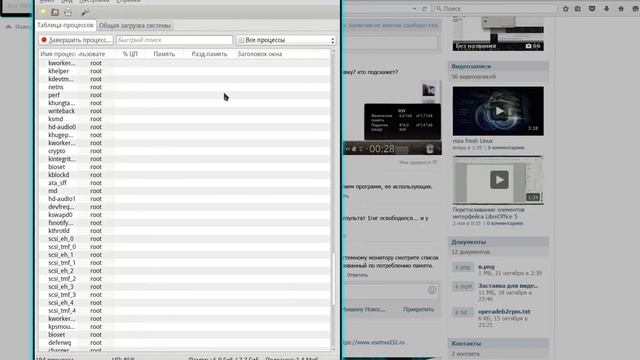Play the rosa fresh Linux video thumbnail

coord(498,111)
